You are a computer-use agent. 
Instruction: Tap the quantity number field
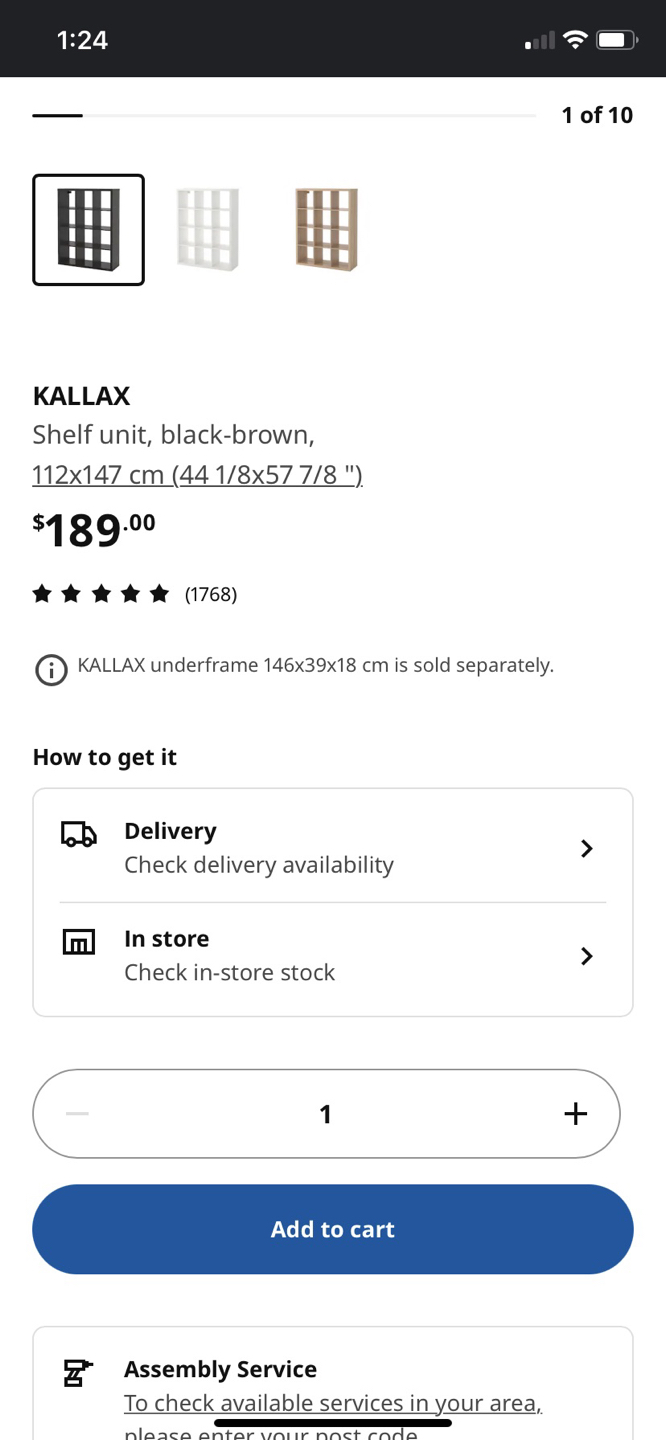click(x=325, y=1114)
